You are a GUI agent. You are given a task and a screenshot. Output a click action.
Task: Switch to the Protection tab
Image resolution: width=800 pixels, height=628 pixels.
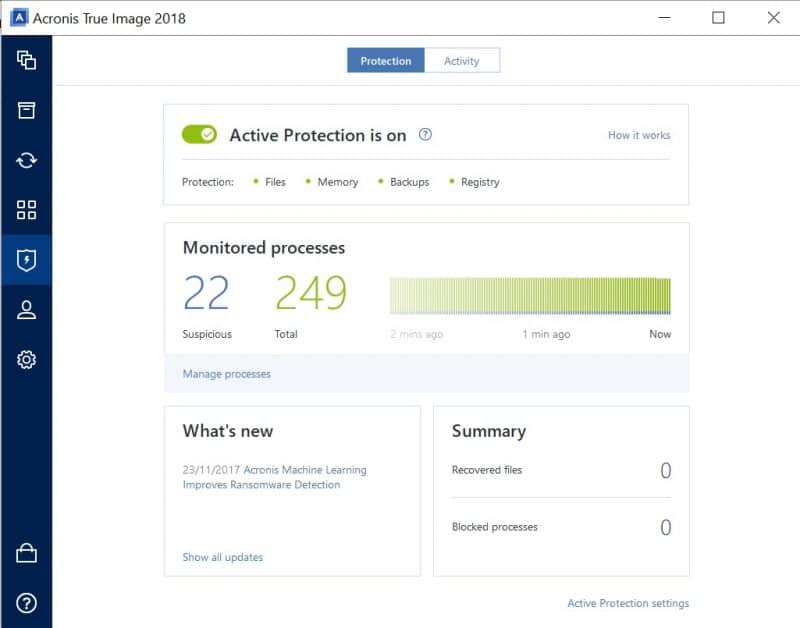click(386, 61)
